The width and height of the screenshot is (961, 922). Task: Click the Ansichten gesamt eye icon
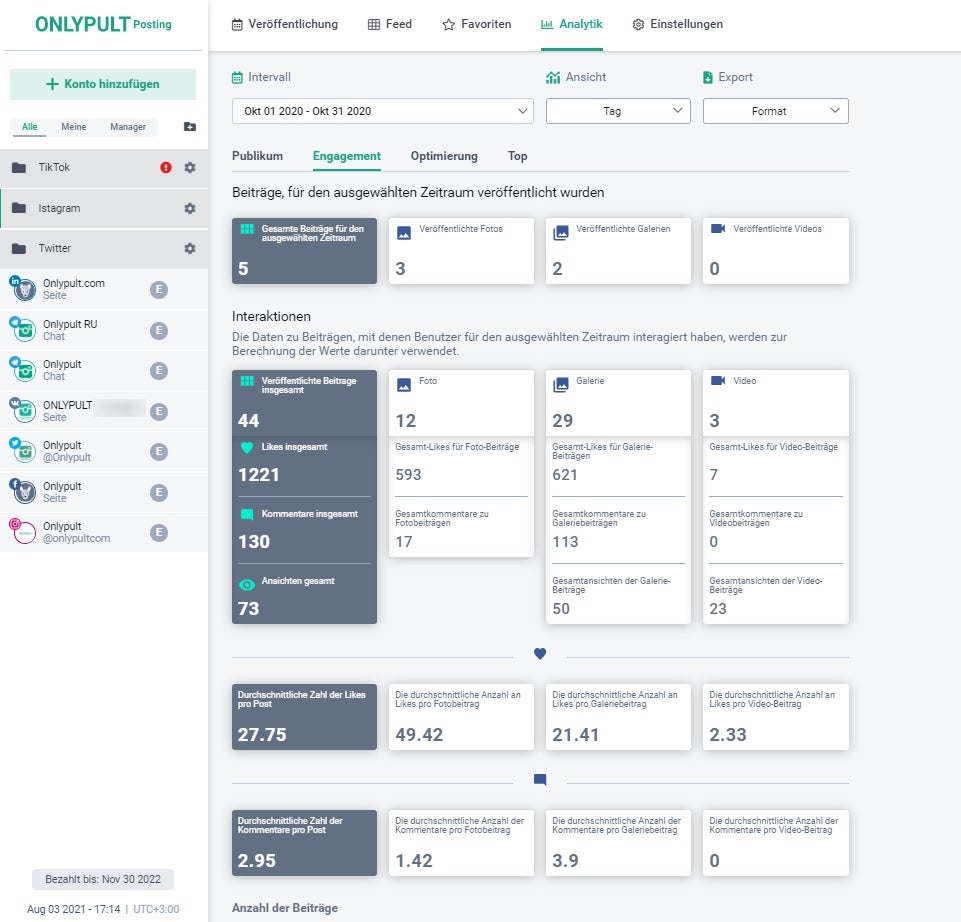[246, 585]
